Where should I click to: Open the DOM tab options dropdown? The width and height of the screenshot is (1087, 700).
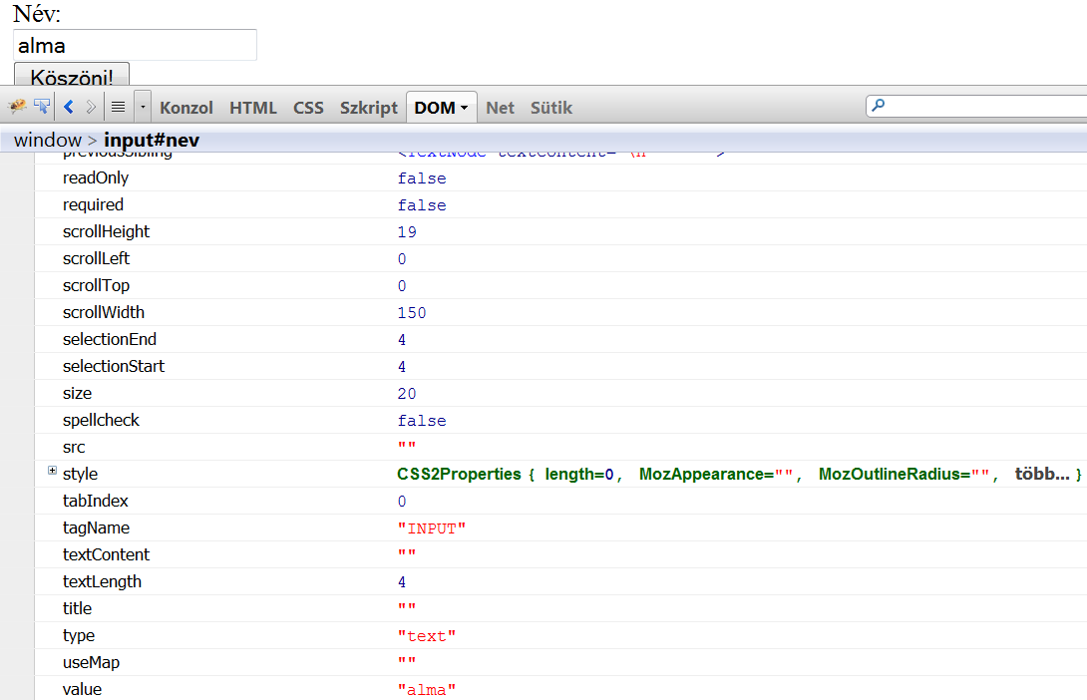click(465, 108)
